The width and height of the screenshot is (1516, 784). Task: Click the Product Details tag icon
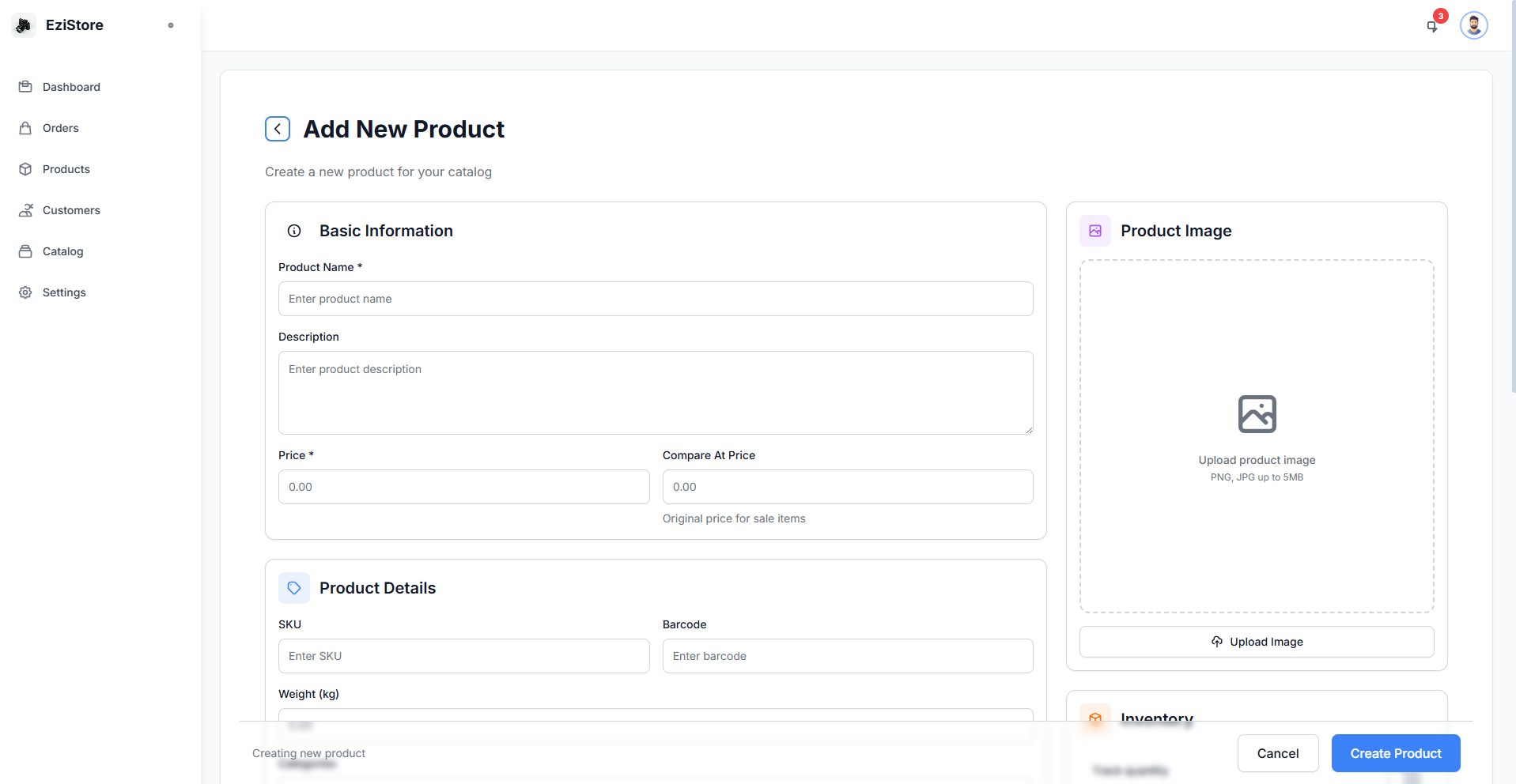(x=294, y=588)
